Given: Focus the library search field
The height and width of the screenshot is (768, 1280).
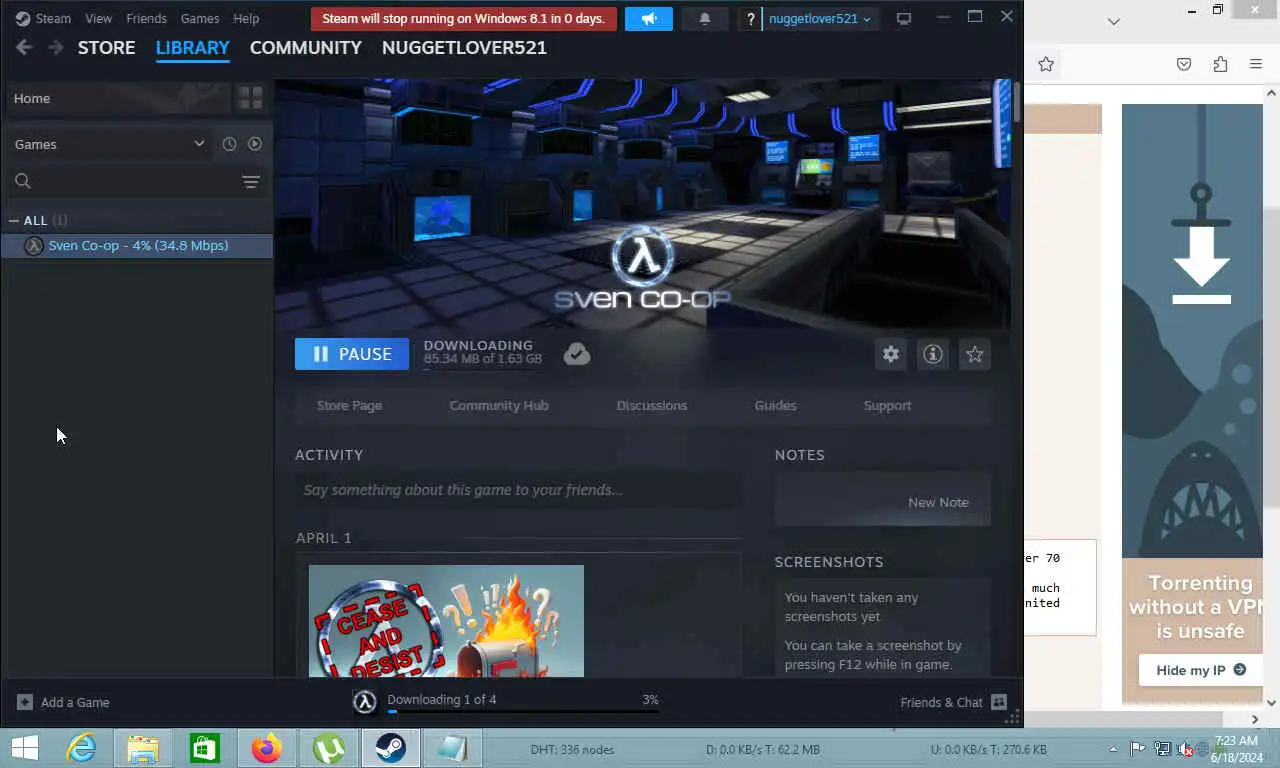Looking at the screenshot, I should pyautogui.click(x=138, y=181).
